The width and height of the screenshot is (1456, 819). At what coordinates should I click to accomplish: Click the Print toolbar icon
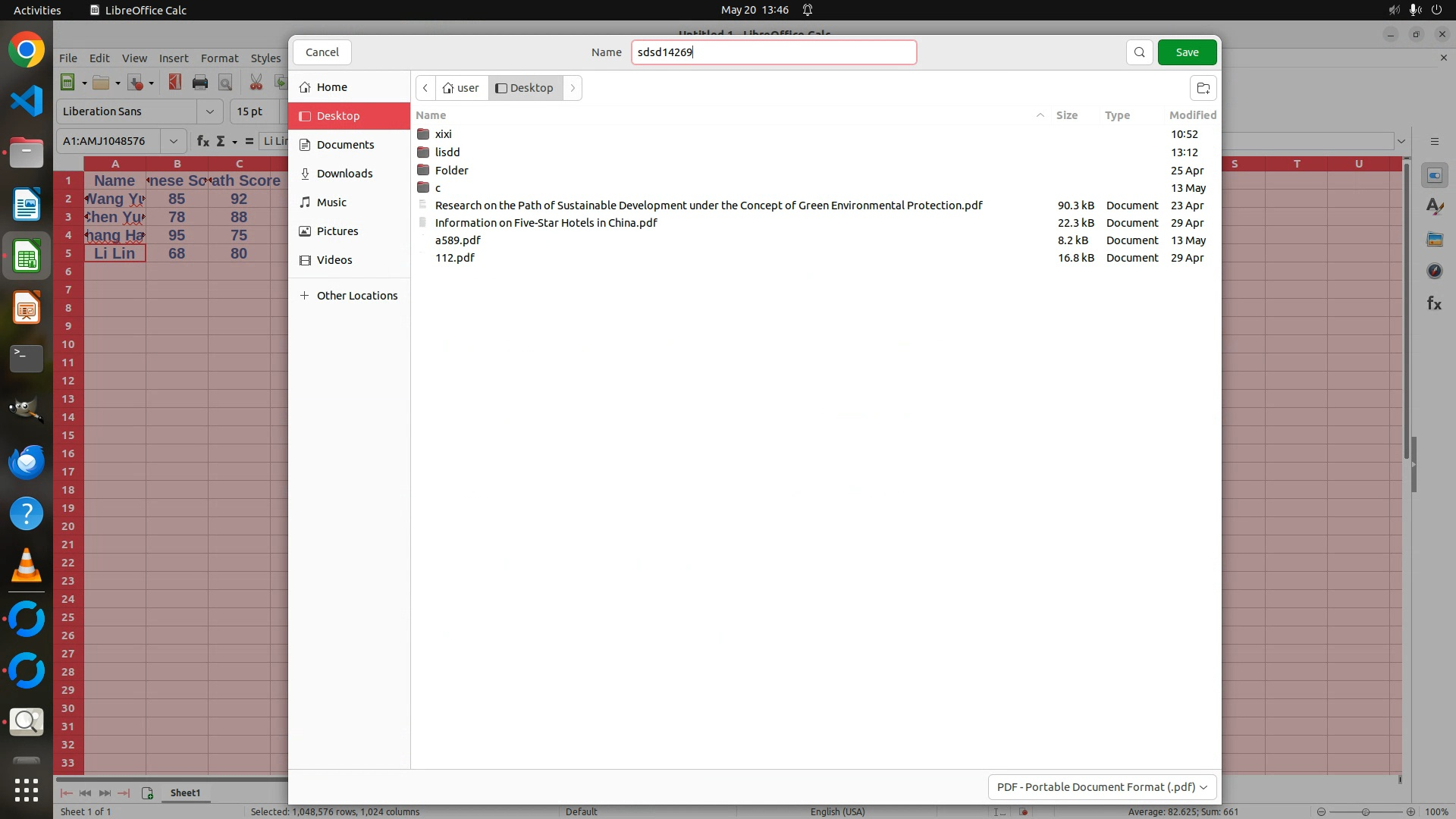[200, 83]
